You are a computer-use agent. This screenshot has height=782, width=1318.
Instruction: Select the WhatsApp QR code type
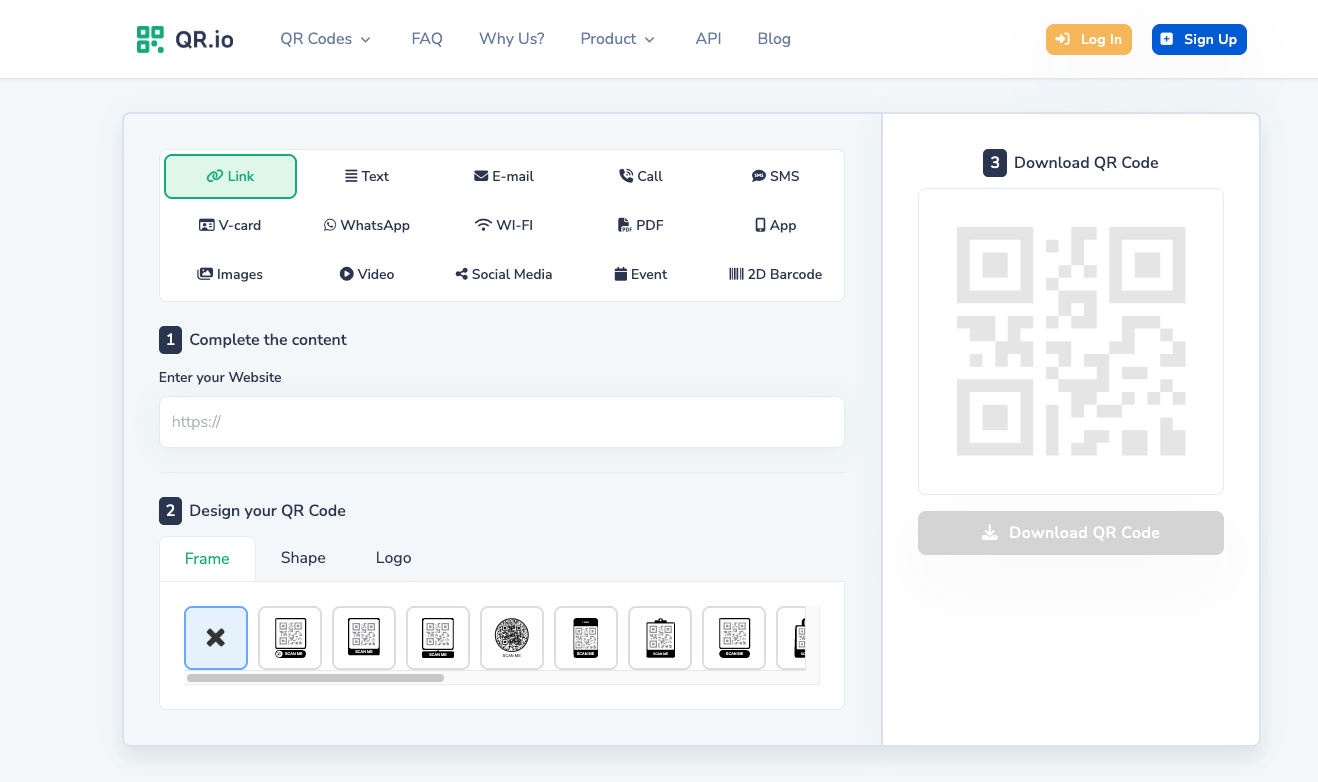pos(366,225)
